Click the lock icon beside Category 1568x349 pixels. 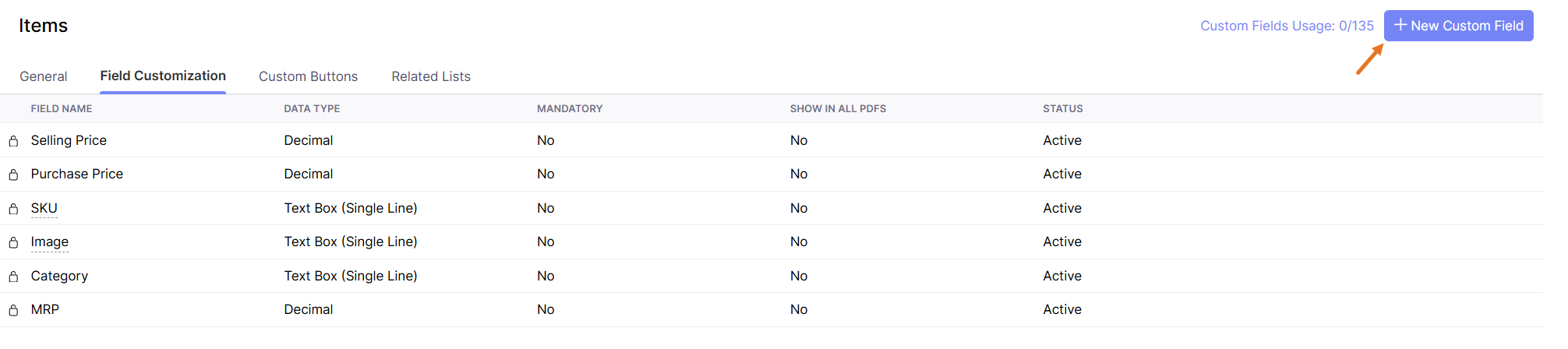click(13, 277)
